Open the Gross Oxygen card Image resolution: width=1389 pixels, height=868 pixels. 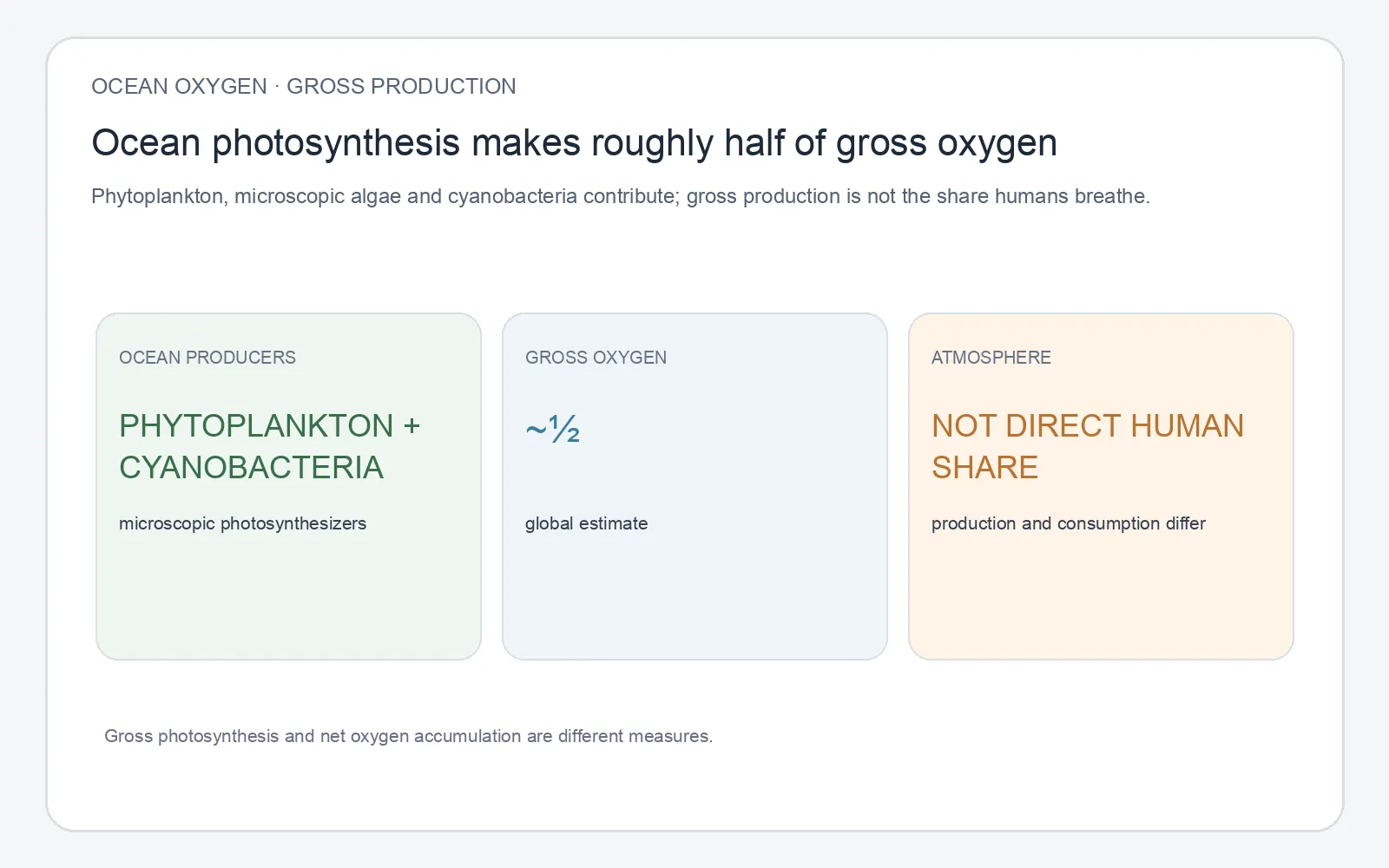coord(694,486)
